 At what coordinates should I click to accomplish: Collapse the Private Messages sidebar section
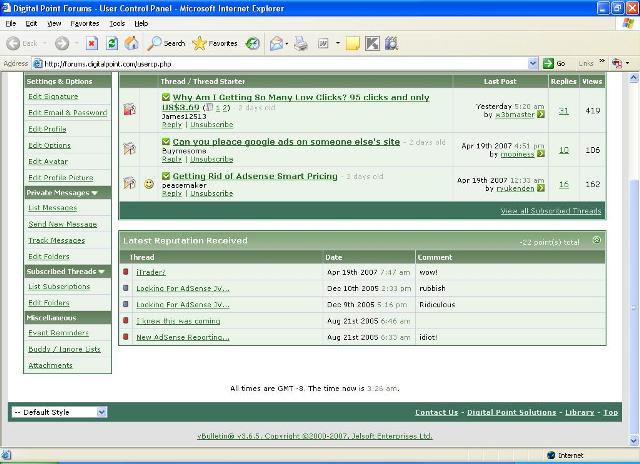point(95,193)
